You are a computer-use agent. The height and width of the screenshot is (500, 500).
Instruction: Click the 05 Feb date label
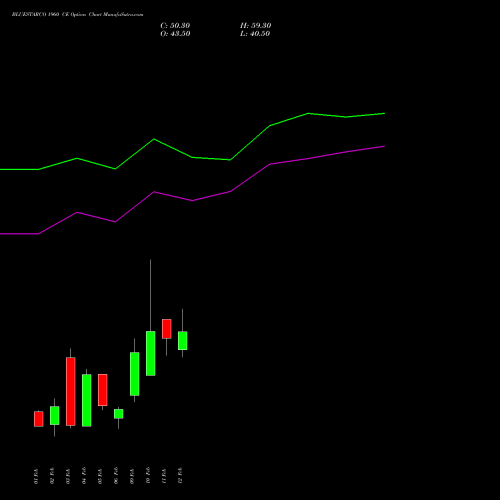pyautogui.click(x=100, y=476)
